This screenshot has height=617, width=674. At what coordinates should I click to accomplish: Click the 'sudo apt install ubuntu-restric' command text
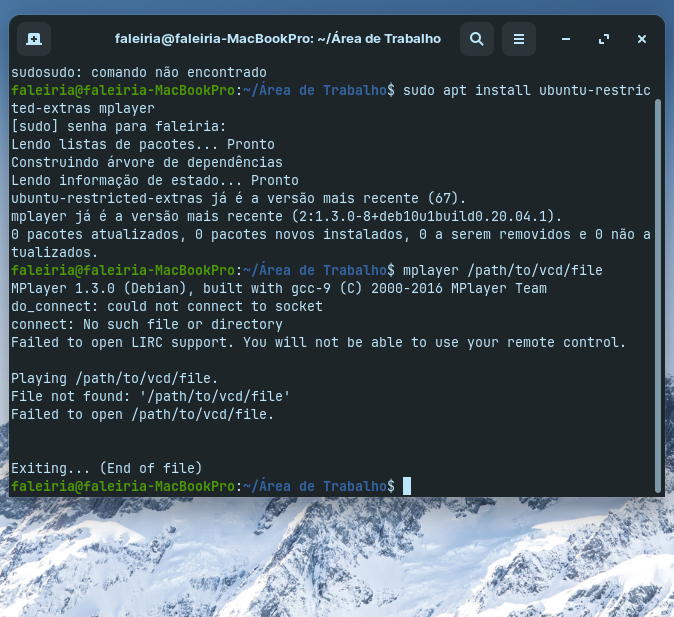(x=527, y=90)
